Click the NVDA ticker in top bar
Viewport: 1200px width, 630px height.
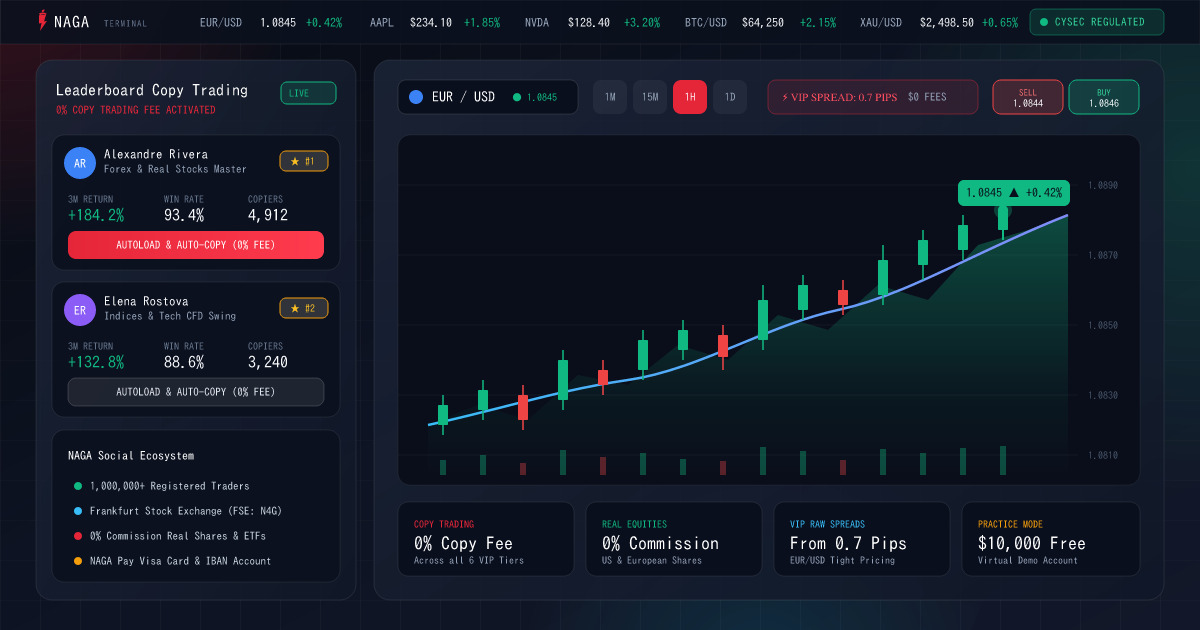click(x=592, y=22)
